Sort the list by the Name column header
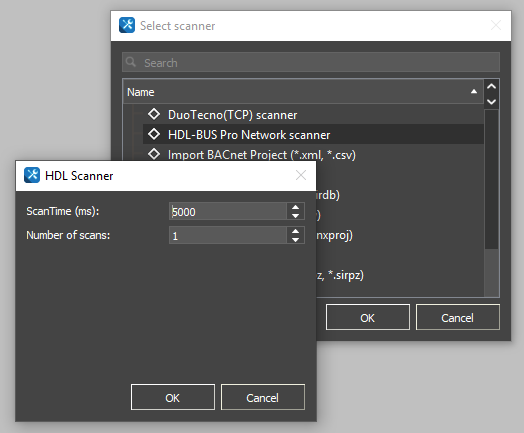 tap(303, 92)
